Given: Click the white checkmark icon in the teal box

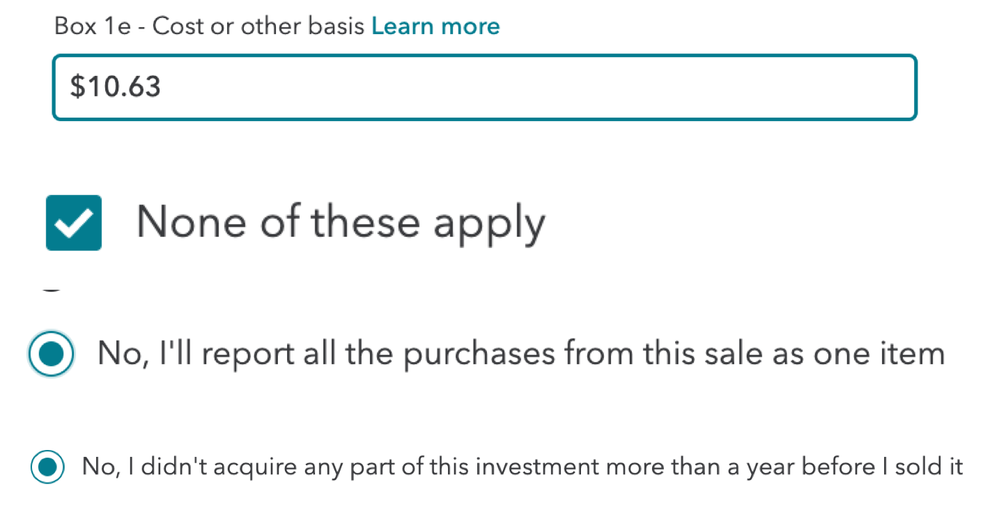Looking at the screenshot, I should [x=73, y=223].
